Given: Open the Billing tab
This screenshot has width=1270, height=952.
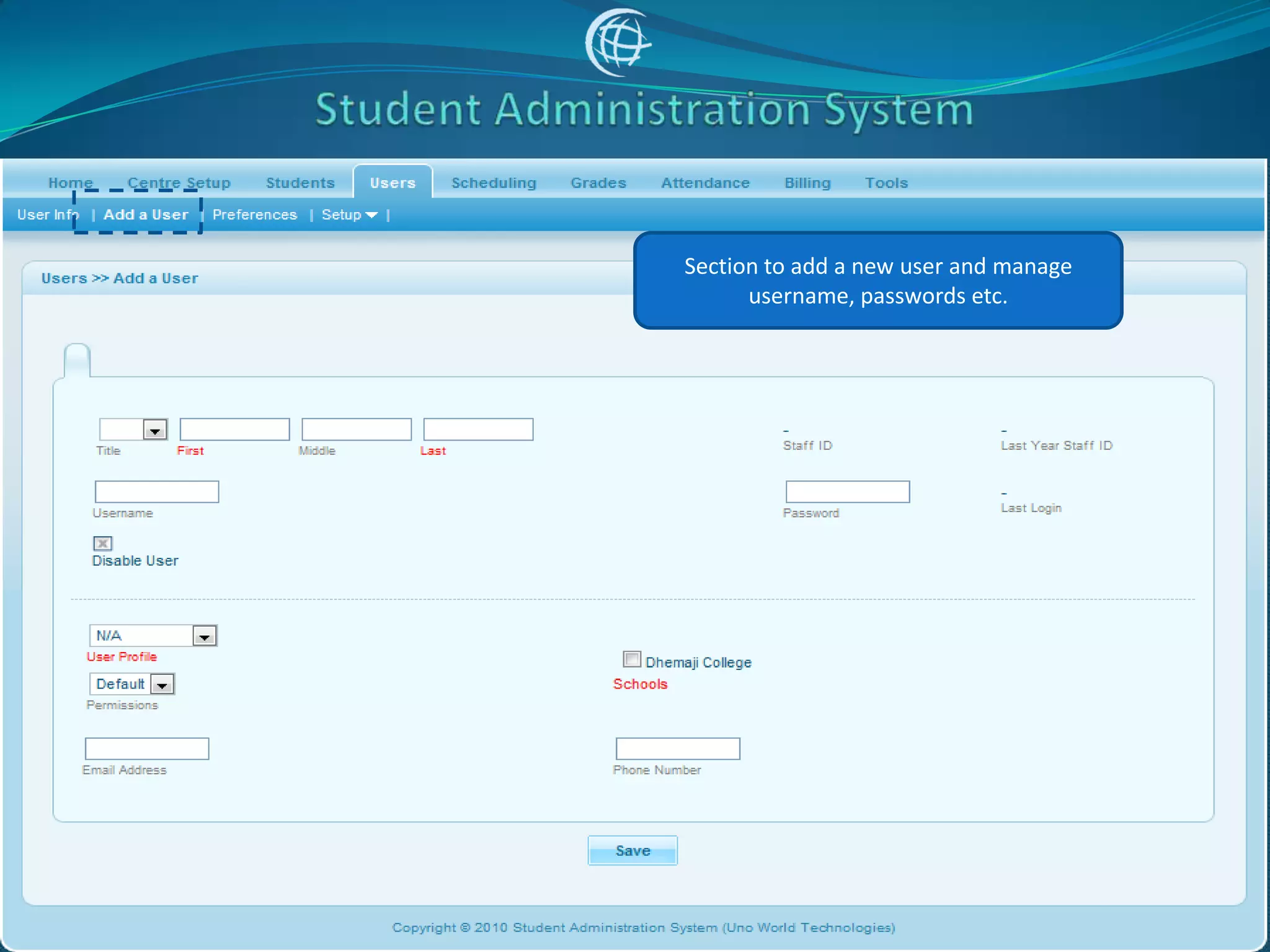Looking at the screenshot, I should [x=807, y=183].
